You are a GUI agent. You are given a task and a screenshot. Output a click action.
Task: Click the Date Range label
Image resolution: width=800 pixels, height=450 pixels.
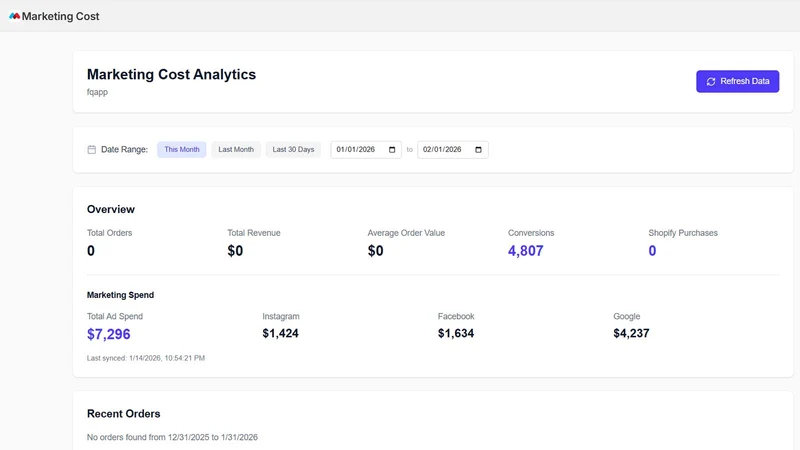click(x=124, y=149)
